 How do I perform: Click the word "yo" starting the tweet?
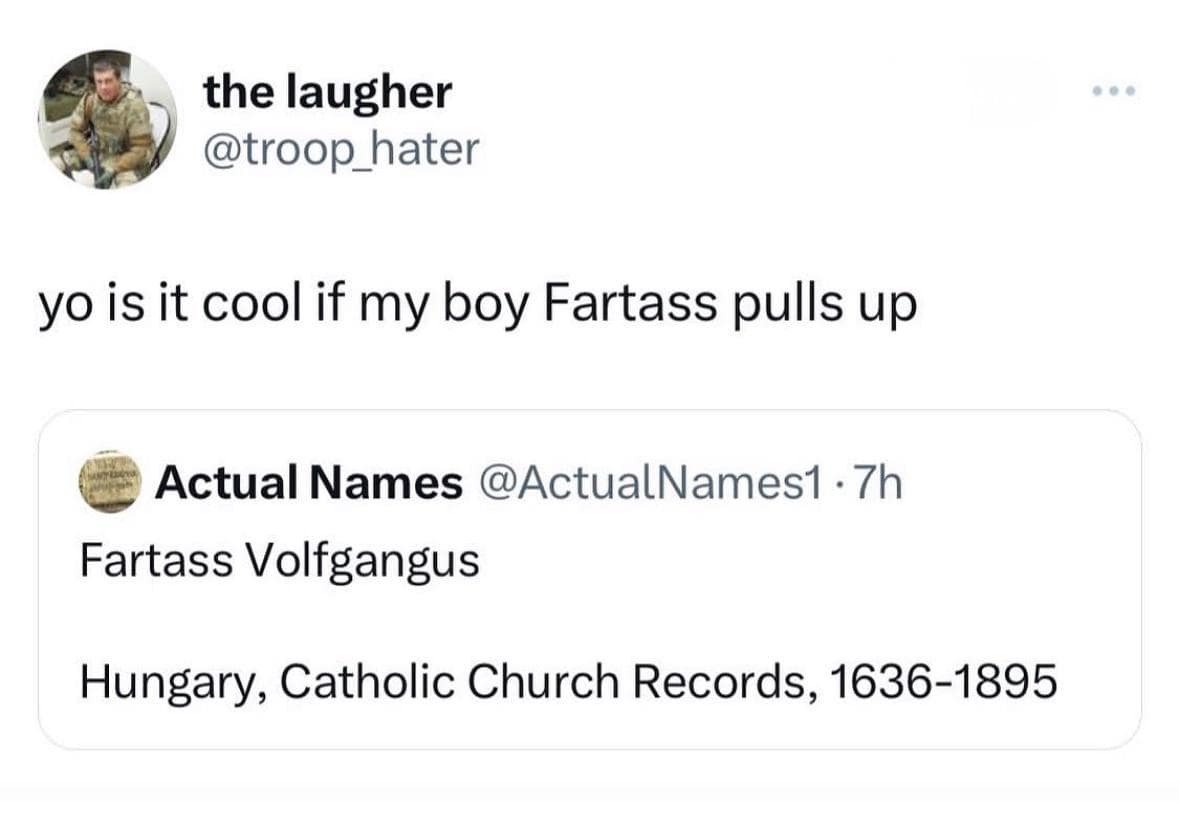coord(61,306)
